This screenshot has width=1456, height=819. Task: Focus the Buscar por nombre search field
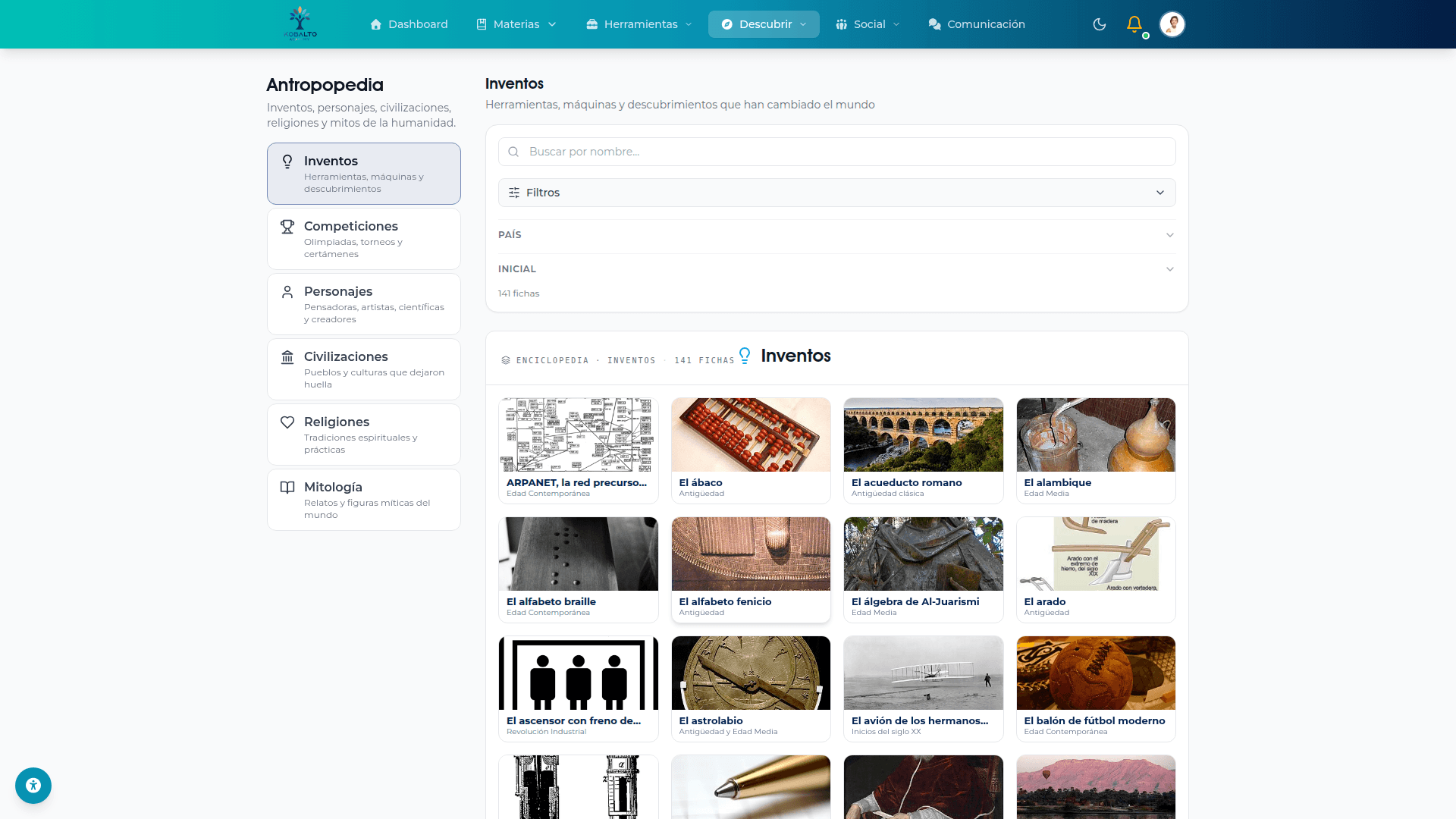click(x=837, y=152)
